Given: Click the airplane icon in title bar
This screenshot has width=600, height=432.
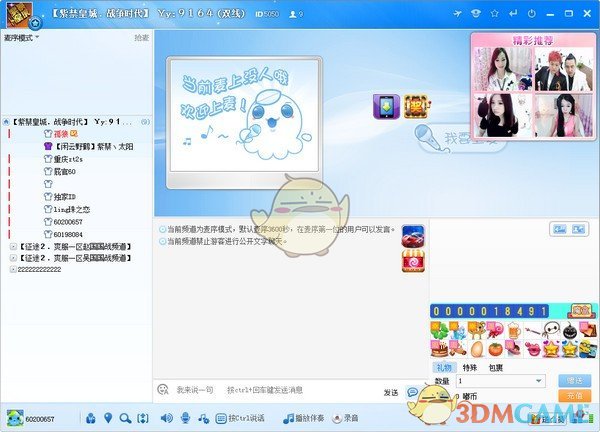Looking at the screenshot, I should pyautogui.click(x=457, y=14).
